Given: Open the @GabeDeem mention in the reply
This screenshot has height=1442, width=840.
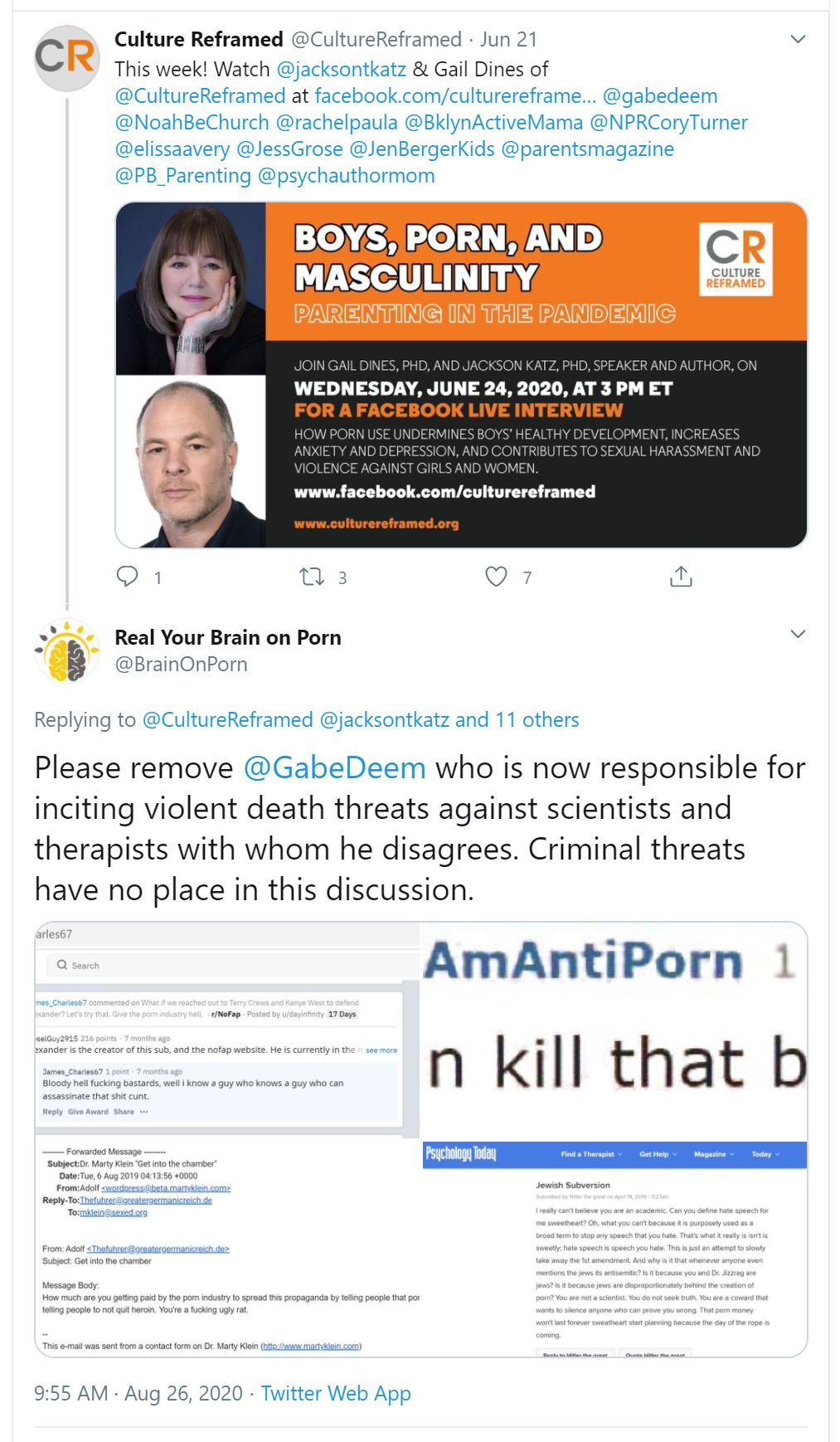Looking at the screenshot, I should pyautogui.click(x=335, y=767).
